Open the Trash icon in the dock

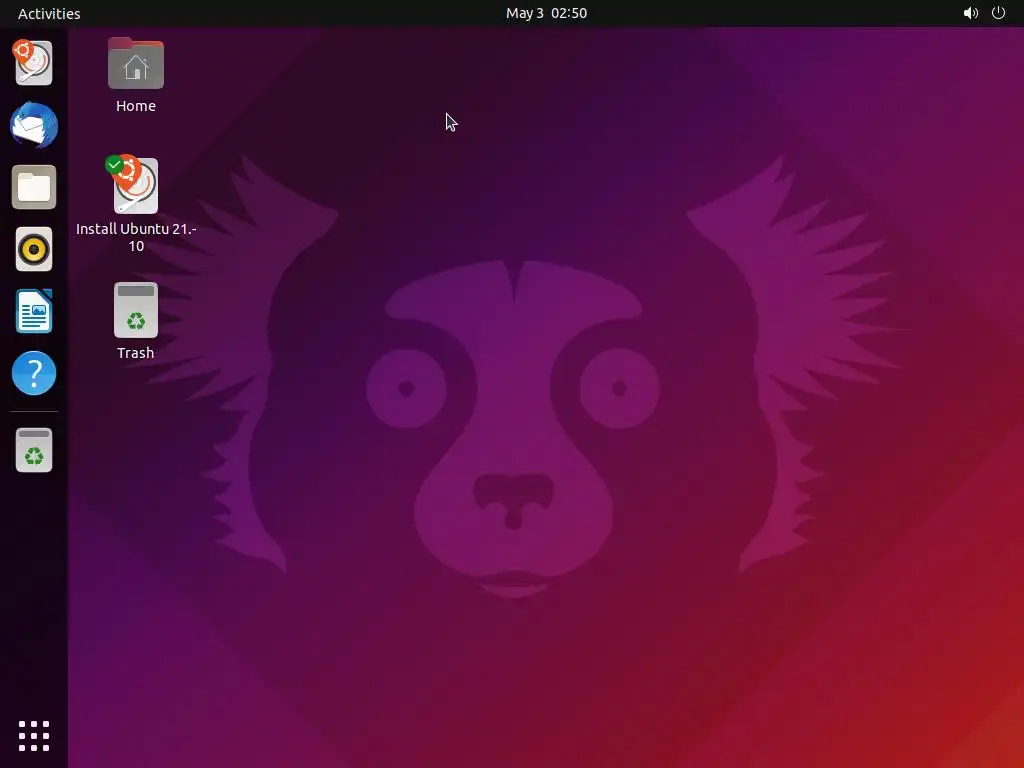tap(34, 450)
